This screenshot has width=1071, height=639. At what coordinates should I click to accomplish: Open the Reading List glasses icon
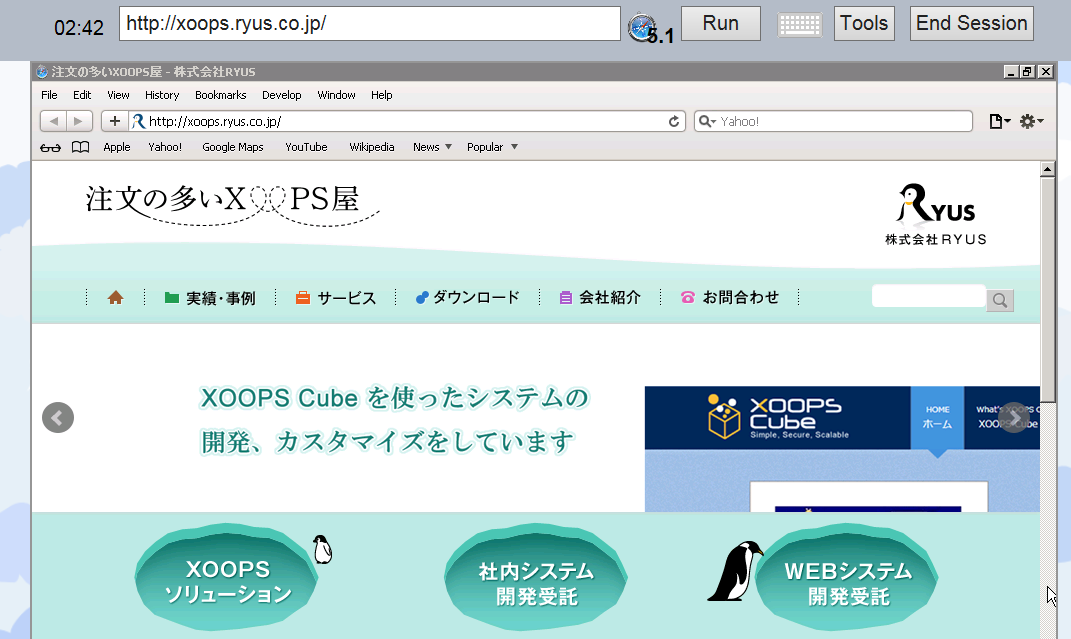coord(50,147)
